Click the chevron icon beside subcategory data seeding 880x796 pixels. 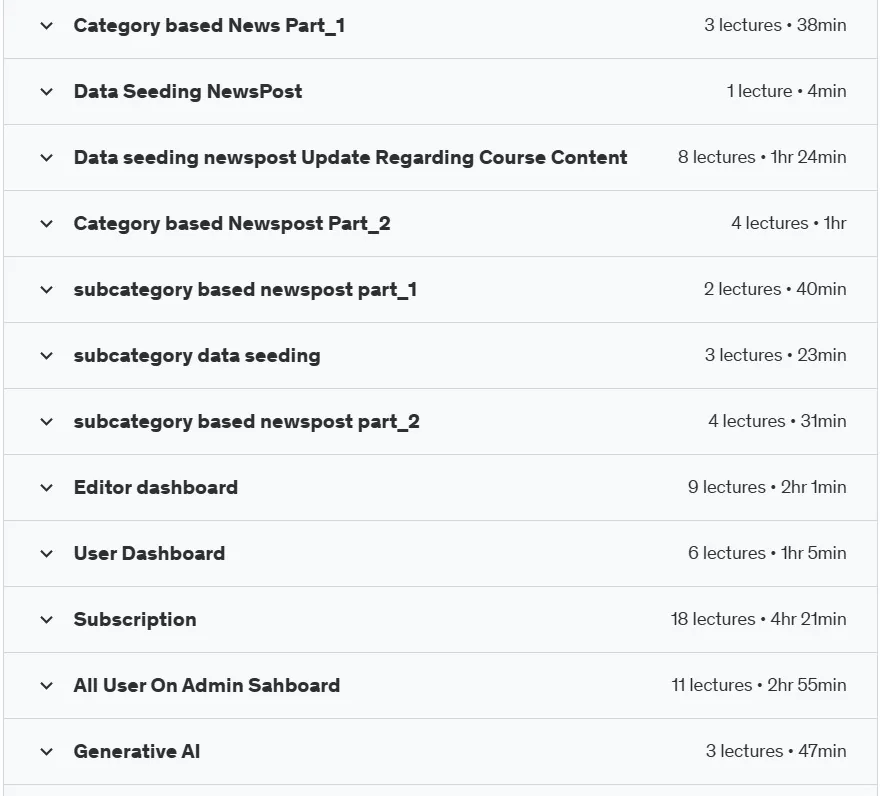47,356
